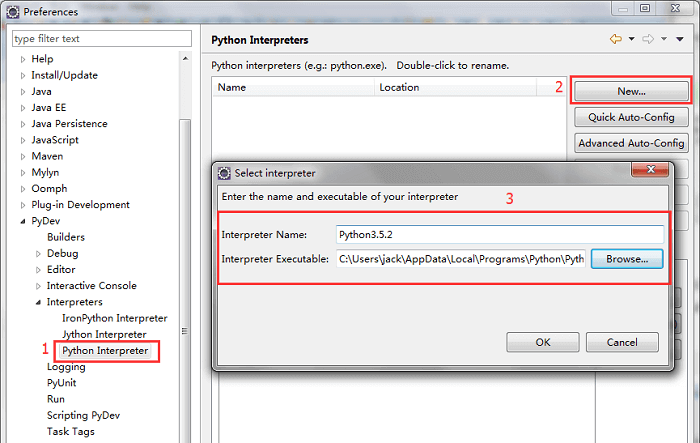Image resolution: width=700 pixels, height=443 pixels.
Task: Click Browse... to pick interpreter executable
Action: (x=627, y=258)
